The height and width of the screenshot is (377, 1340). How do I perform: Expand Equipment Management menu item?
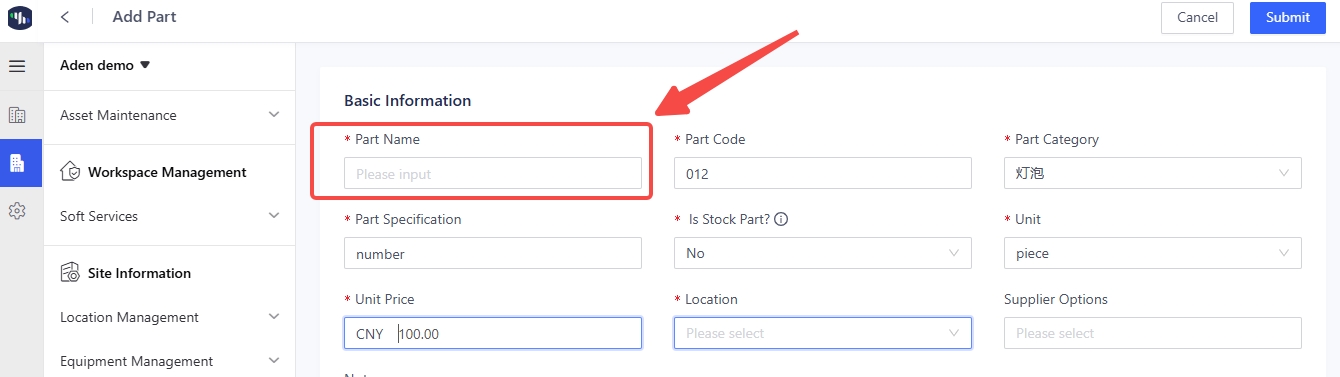[169, 361]
